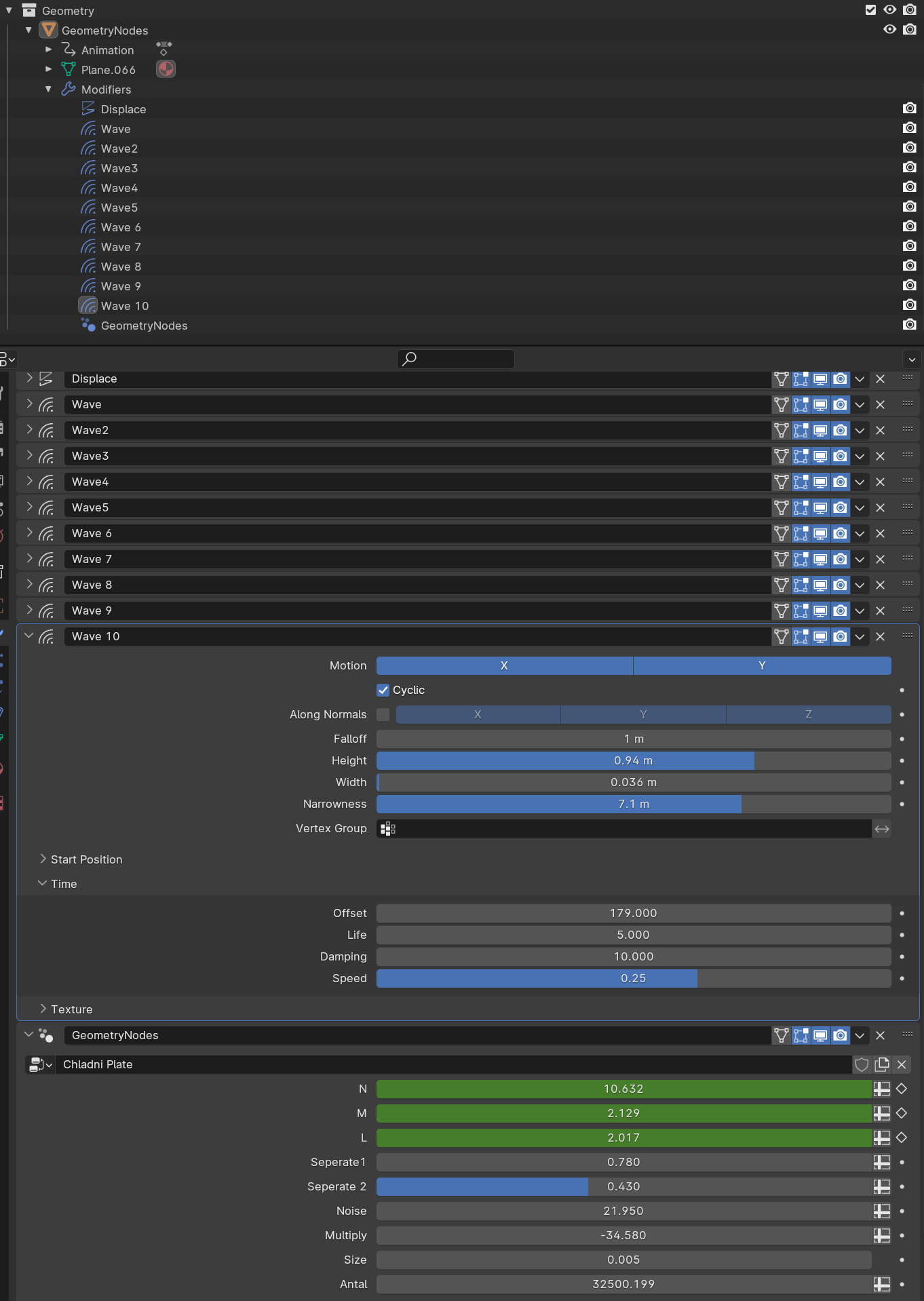924x1301 pixels.
Task: Adjust the Speed slider
Action: [x=634, y=978]
